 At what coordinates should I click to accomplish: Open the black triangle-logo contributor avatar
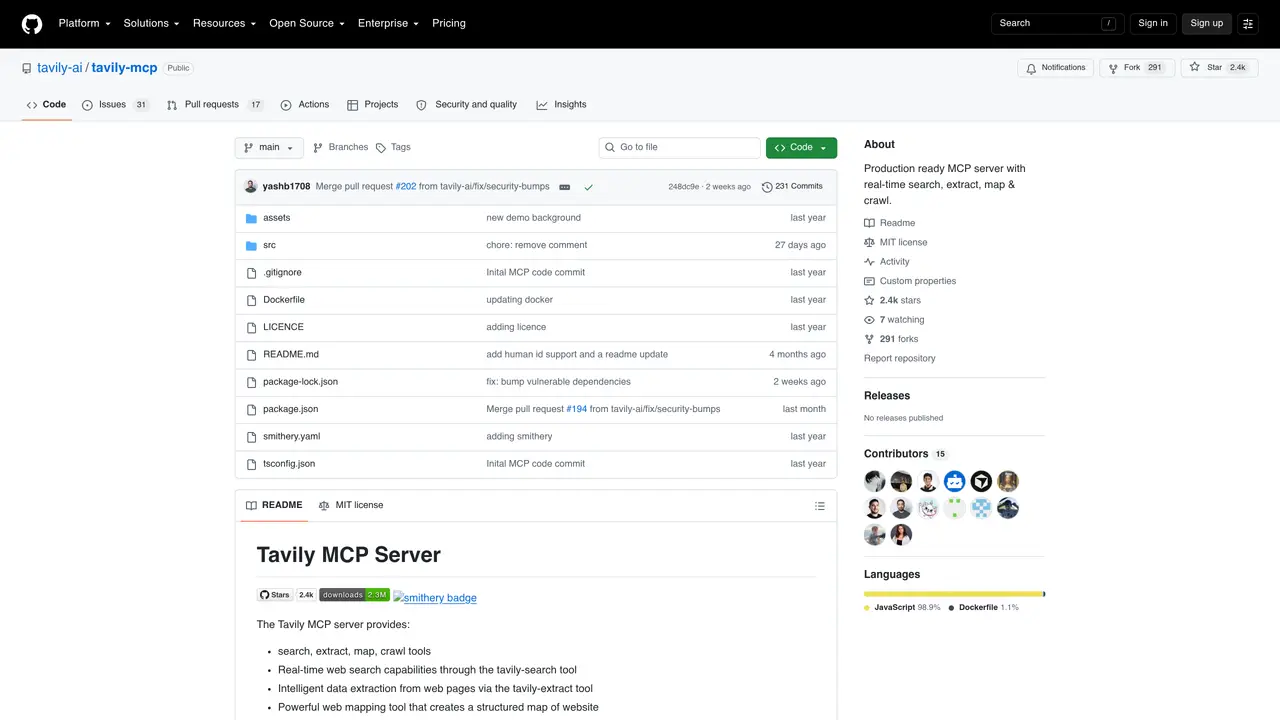981,482
